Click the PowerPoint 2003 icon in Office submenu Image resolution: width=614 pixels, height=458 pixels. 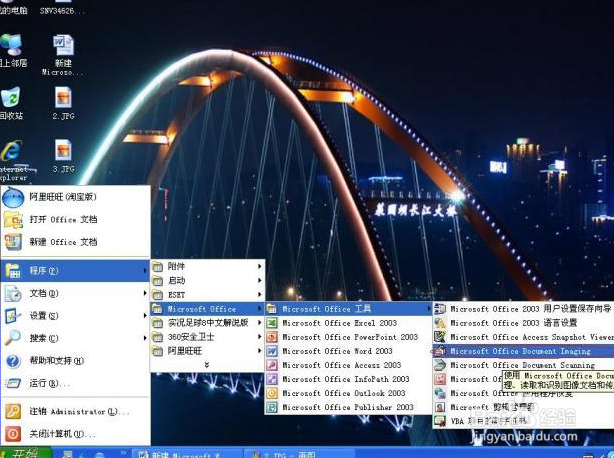point(272,337)
